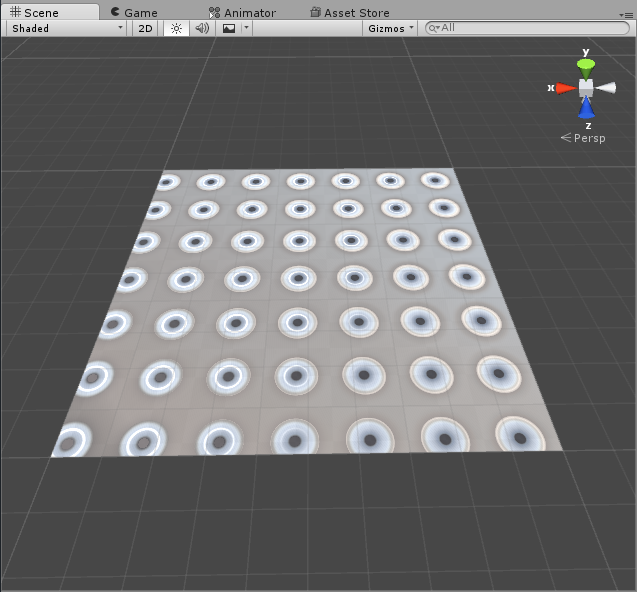Open the search filter magnifier dropdown
Screen dimensions: 637x592
point(434,28)
